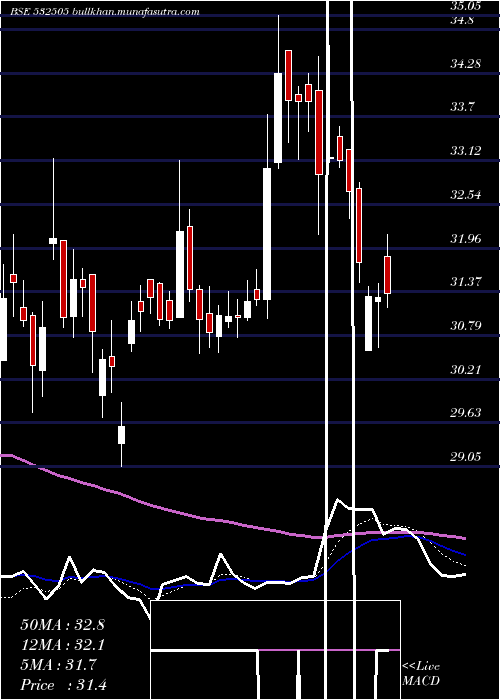Click the 30.21 price axis label
Viewport: 500px width, 700px height.
pyautogui.click(x=466, y=370)
